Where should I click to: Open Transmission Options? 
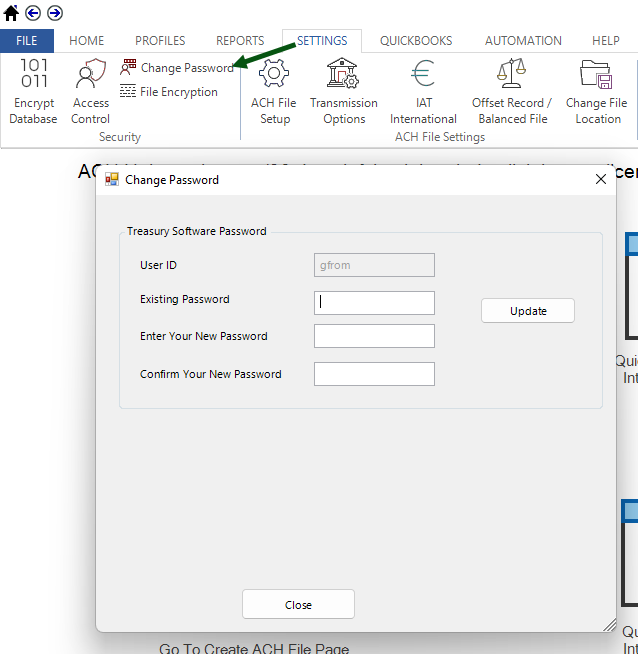[x=344, y=91]
